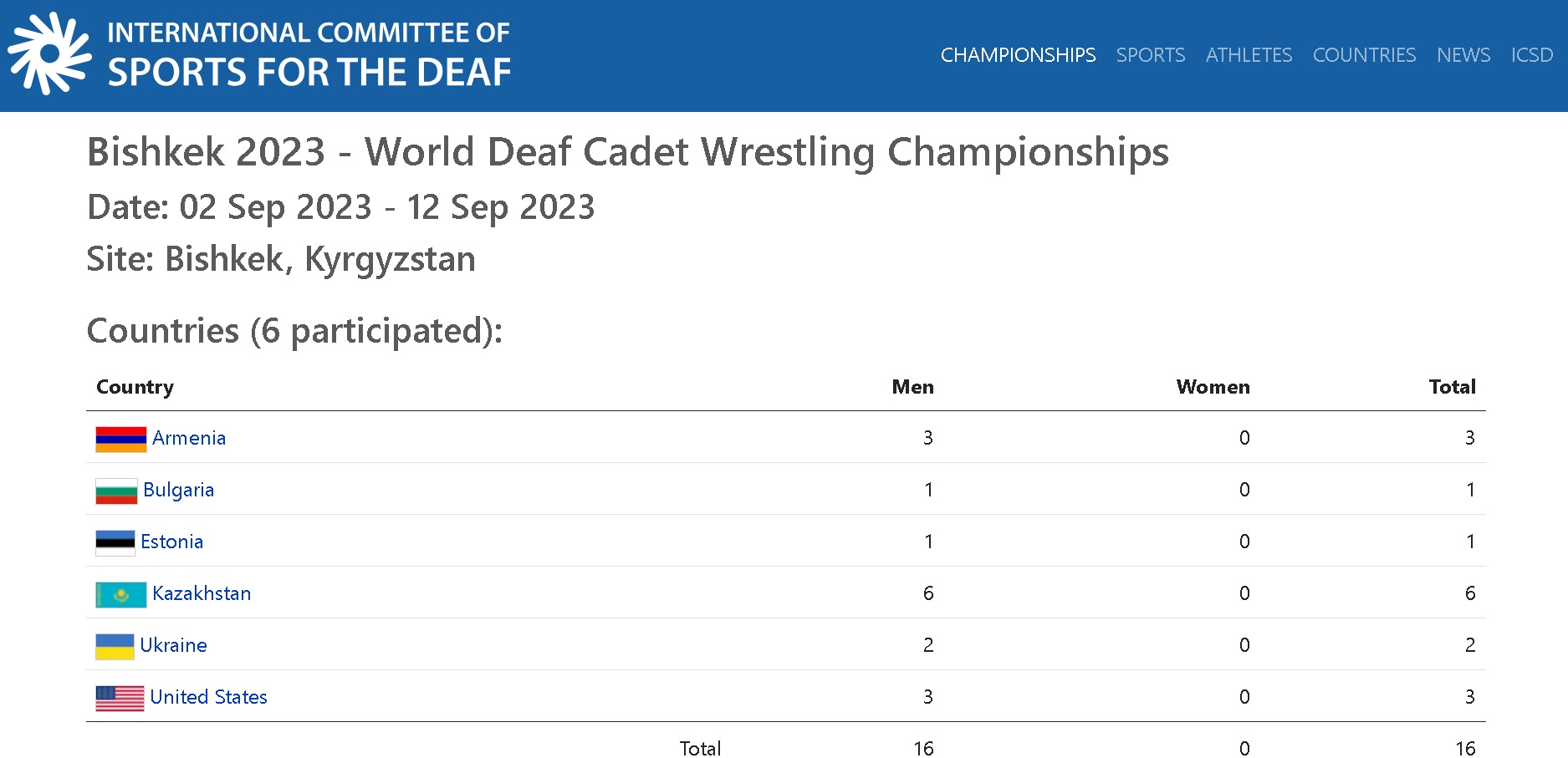Image resolution: width=1568 pixels, height=758 pixels.
Task: Open the ICSD menu item
Action: pyautogui.click(x=1532, y=55)
